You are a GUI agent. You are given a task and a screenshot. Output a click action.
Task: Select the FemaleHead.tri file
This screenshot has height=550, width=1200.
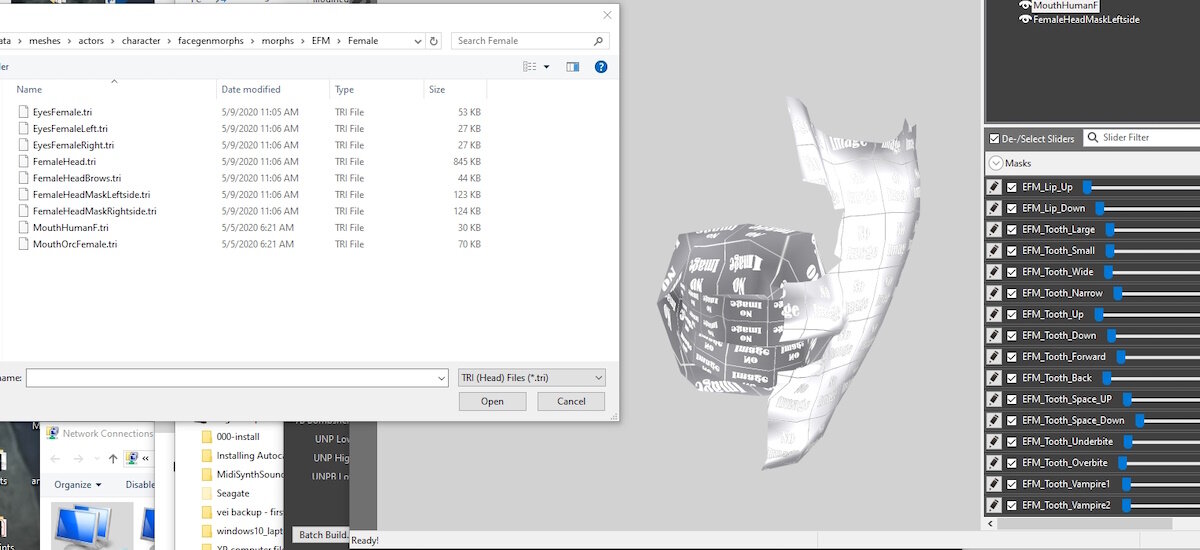tap(64, 161)
